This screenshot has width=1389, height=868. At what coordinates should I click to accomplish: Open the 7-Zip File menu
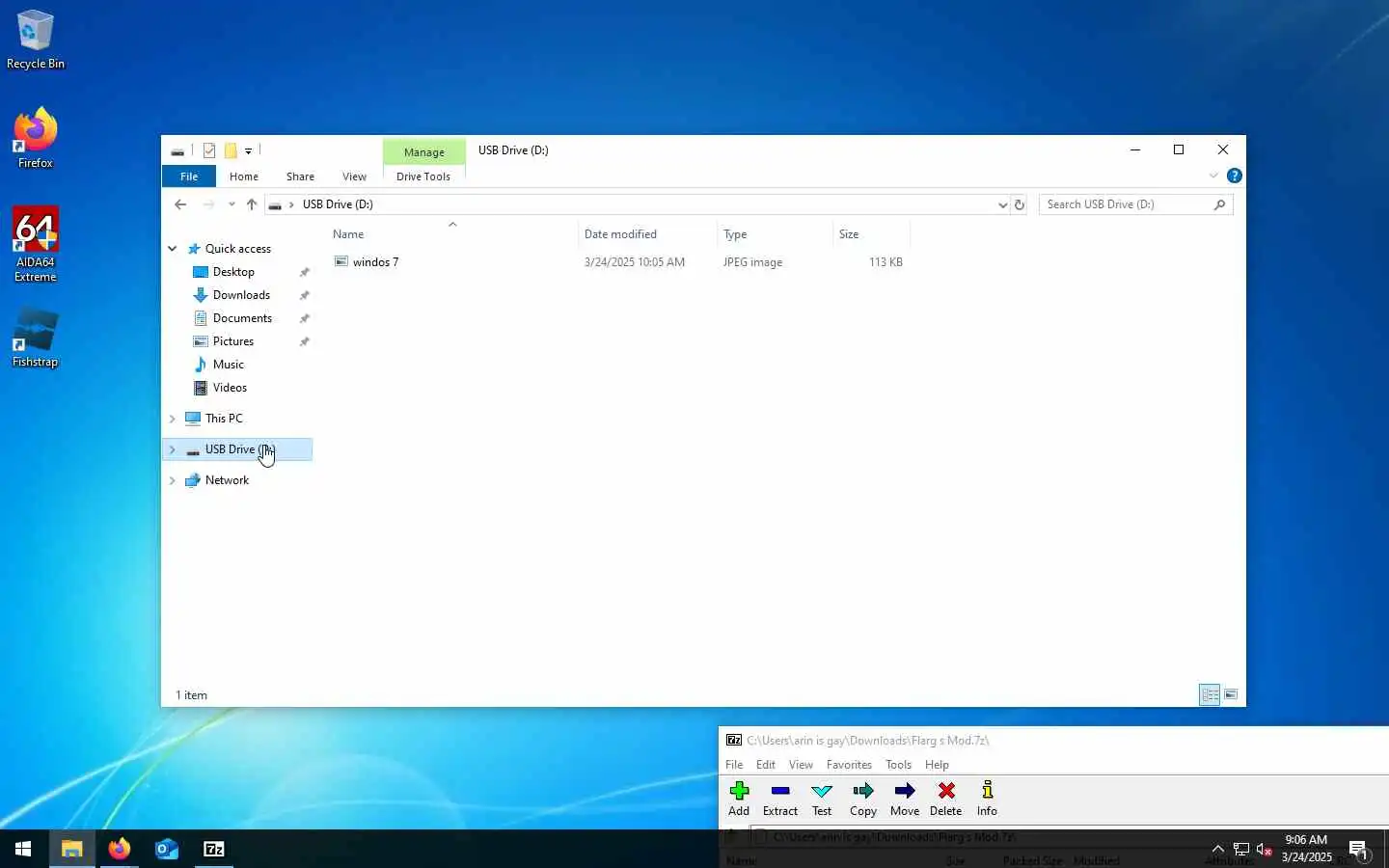tap(734, 765)
